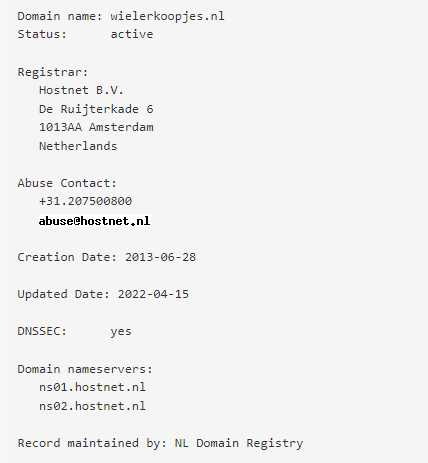Viewport: 428px width, 463px height.
Task: Click the Netherlands country line
Action: (78, 146)
